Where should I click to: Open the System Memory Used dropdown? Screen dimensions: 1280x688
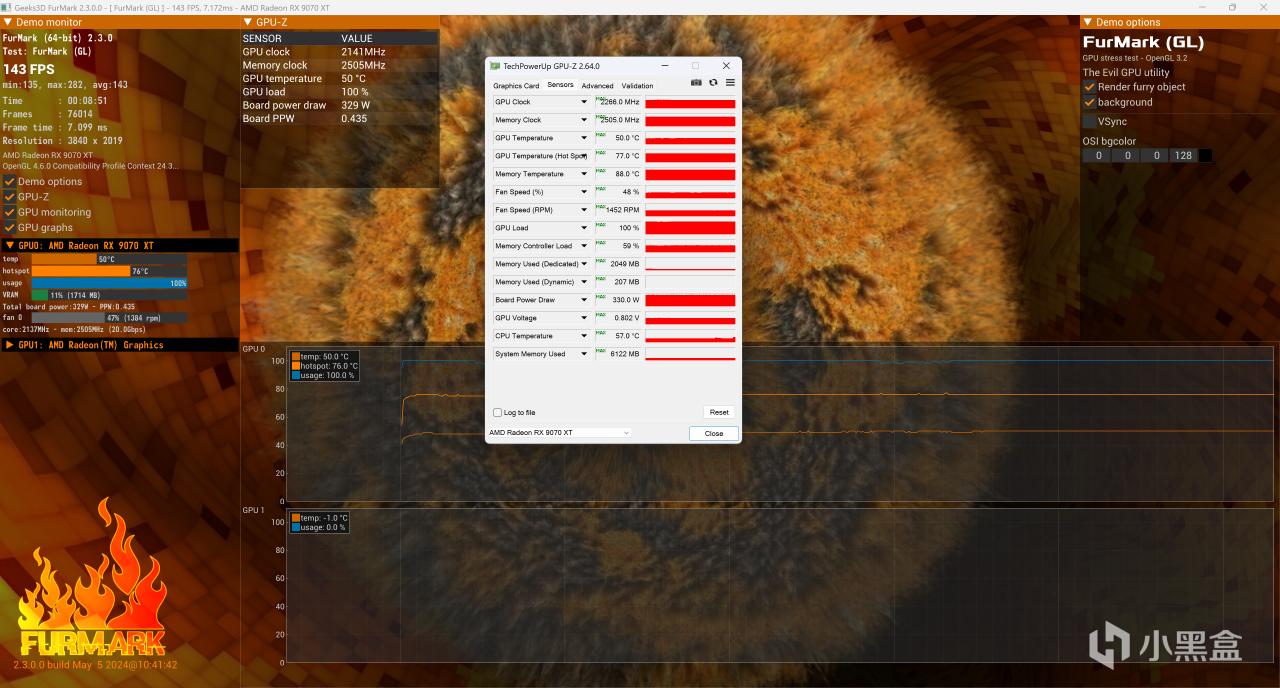(x=584, y=354)
